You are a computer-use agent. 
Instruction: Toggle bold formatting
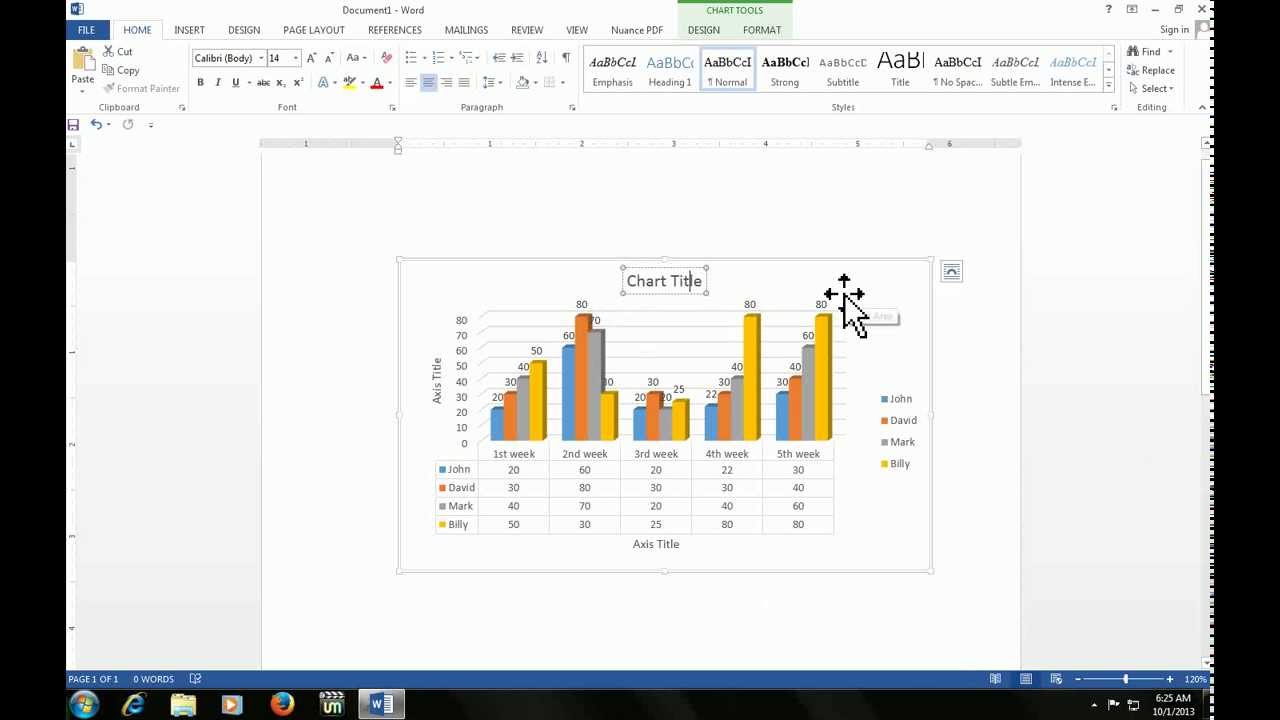click(200, 83)
